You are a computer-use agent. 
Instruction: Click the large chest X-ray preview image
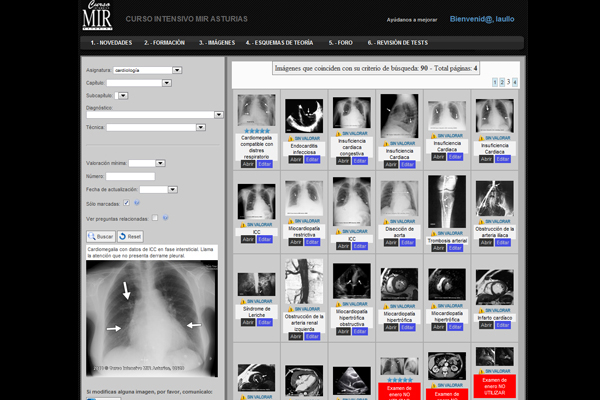click(x=152, y=318)
